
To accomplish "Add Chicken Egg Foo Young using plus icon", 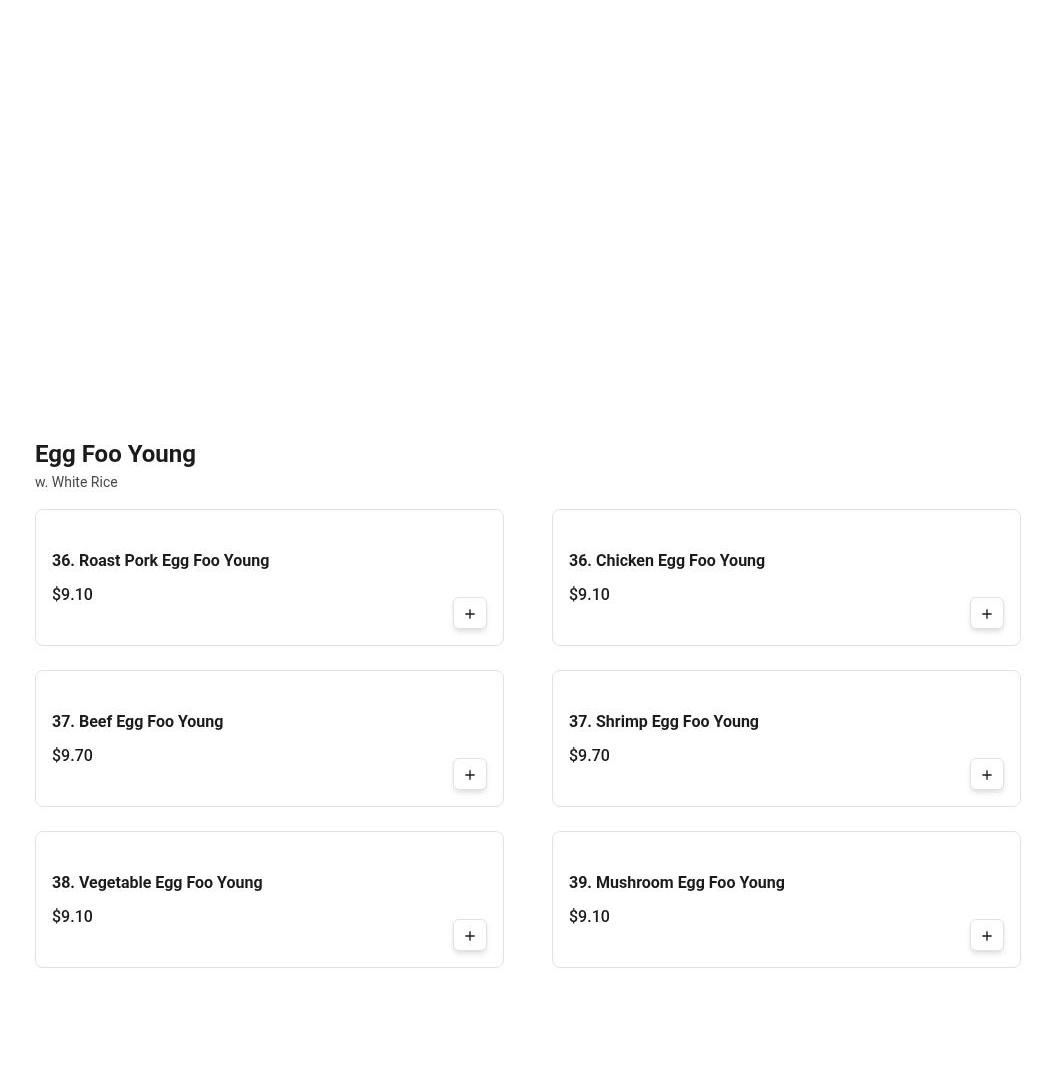I will coord(987,614).
